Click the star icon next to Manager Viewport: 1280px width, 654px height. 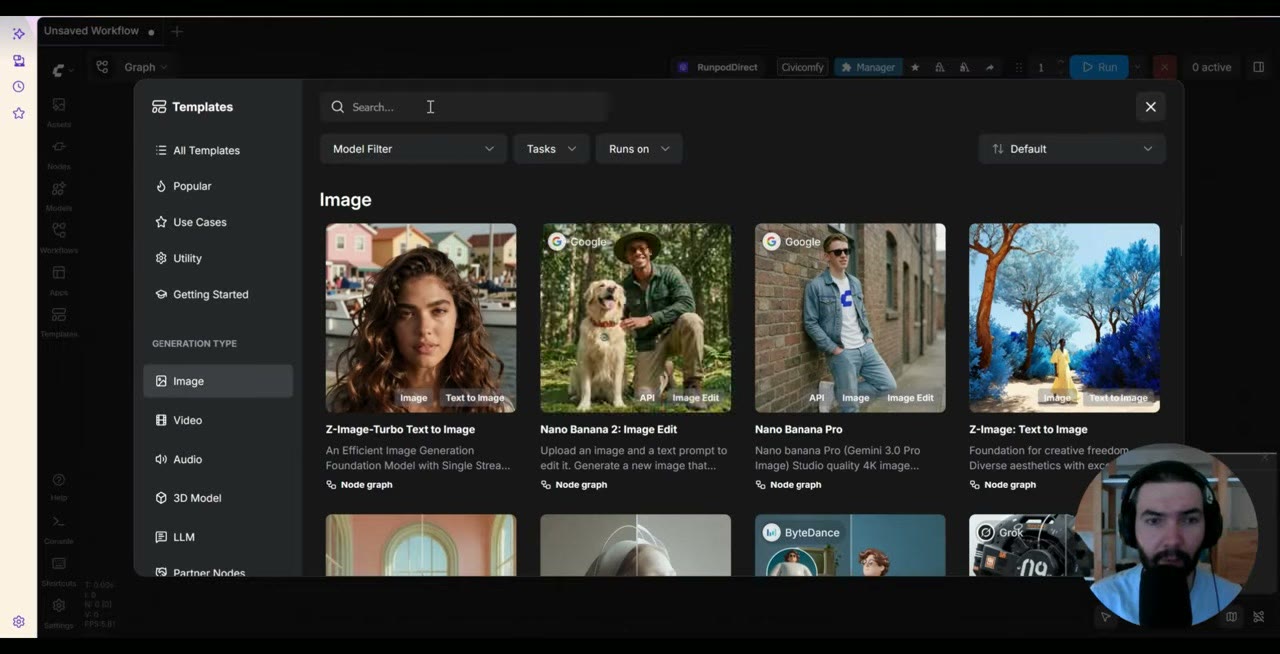point(914,67)
